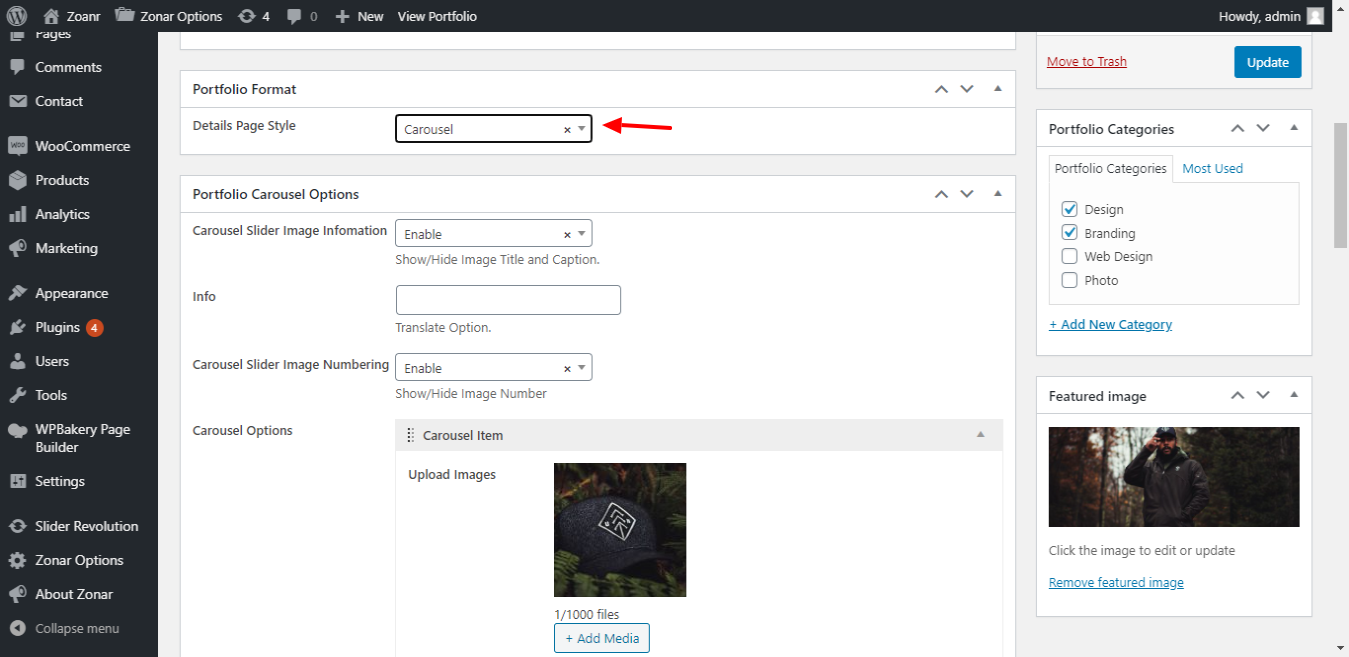Open the Carousel Slider Image Infomation dropdown
The image size is (1349, 657).
click(x=494, y=234)
